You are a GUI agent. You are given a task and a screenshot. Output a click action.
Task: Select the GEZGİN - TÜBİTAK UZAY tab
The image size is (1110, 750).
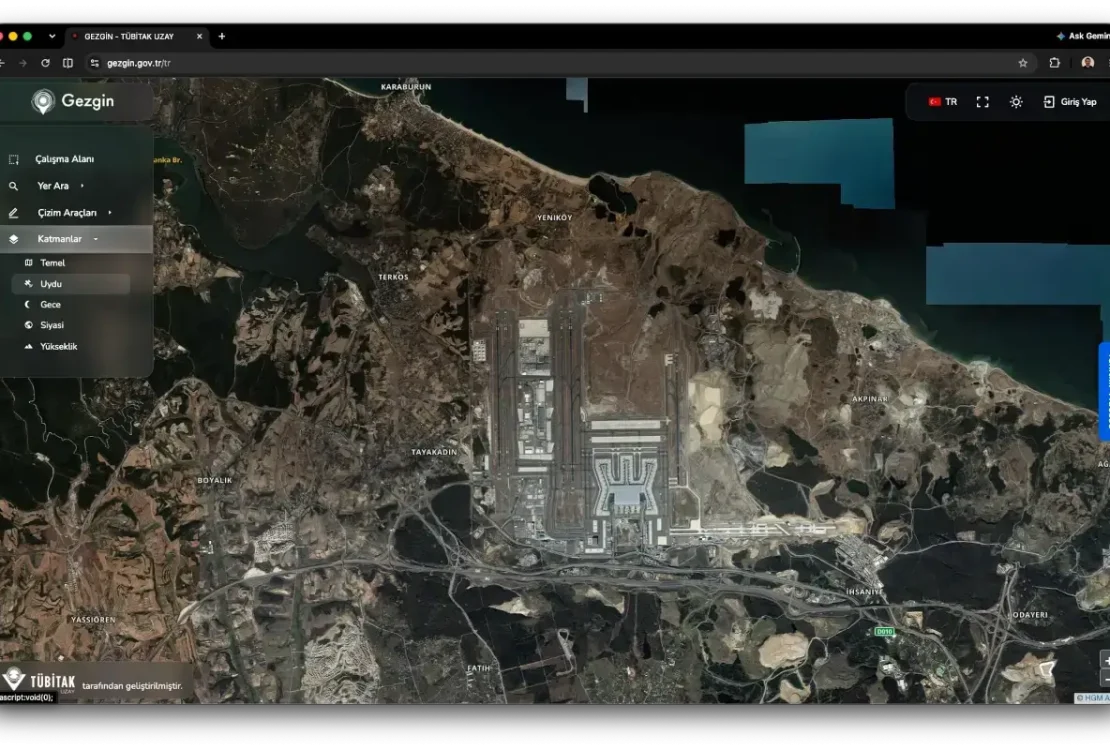137,36
